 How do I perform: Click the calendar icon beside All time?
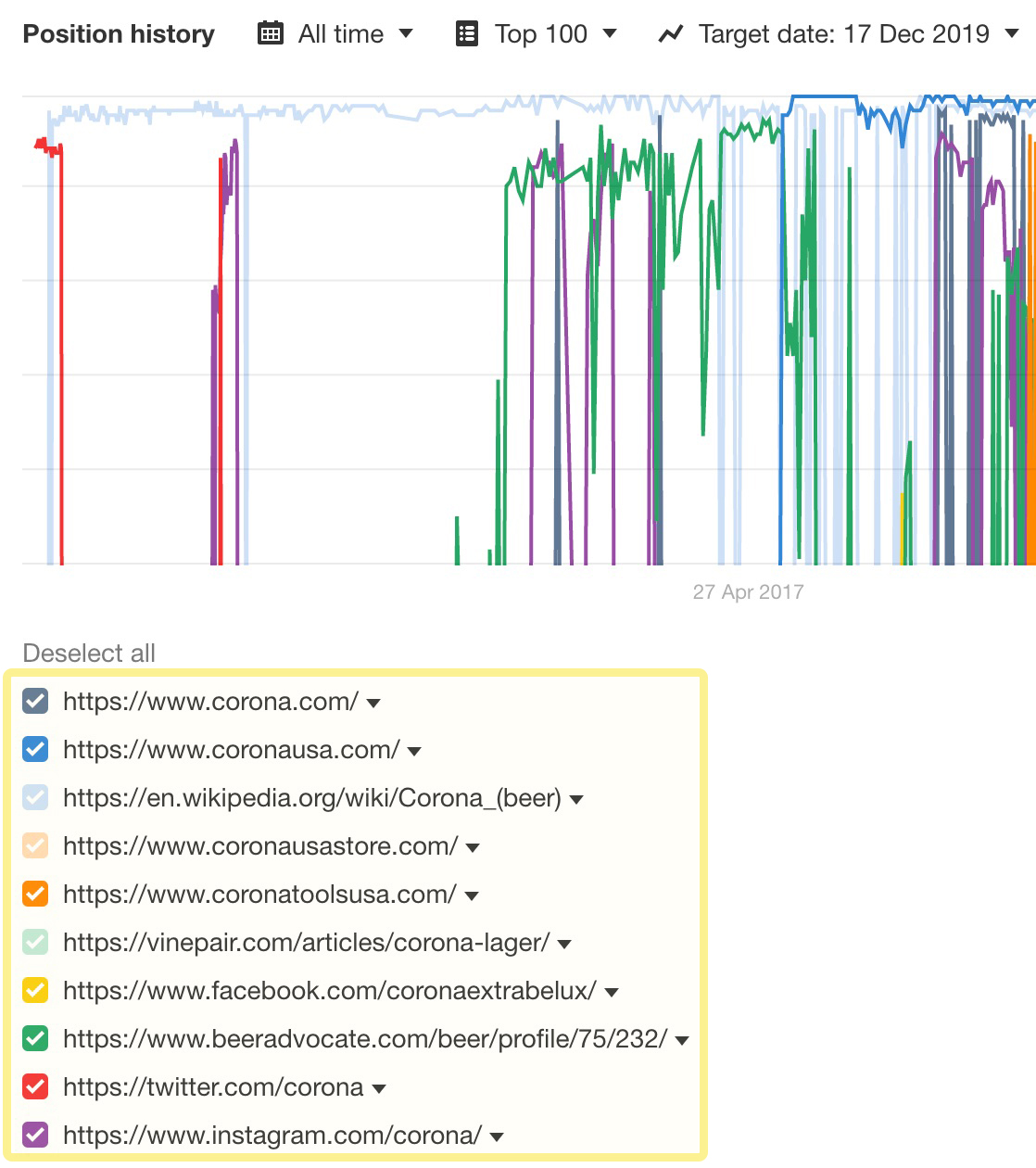coord(270,34)
